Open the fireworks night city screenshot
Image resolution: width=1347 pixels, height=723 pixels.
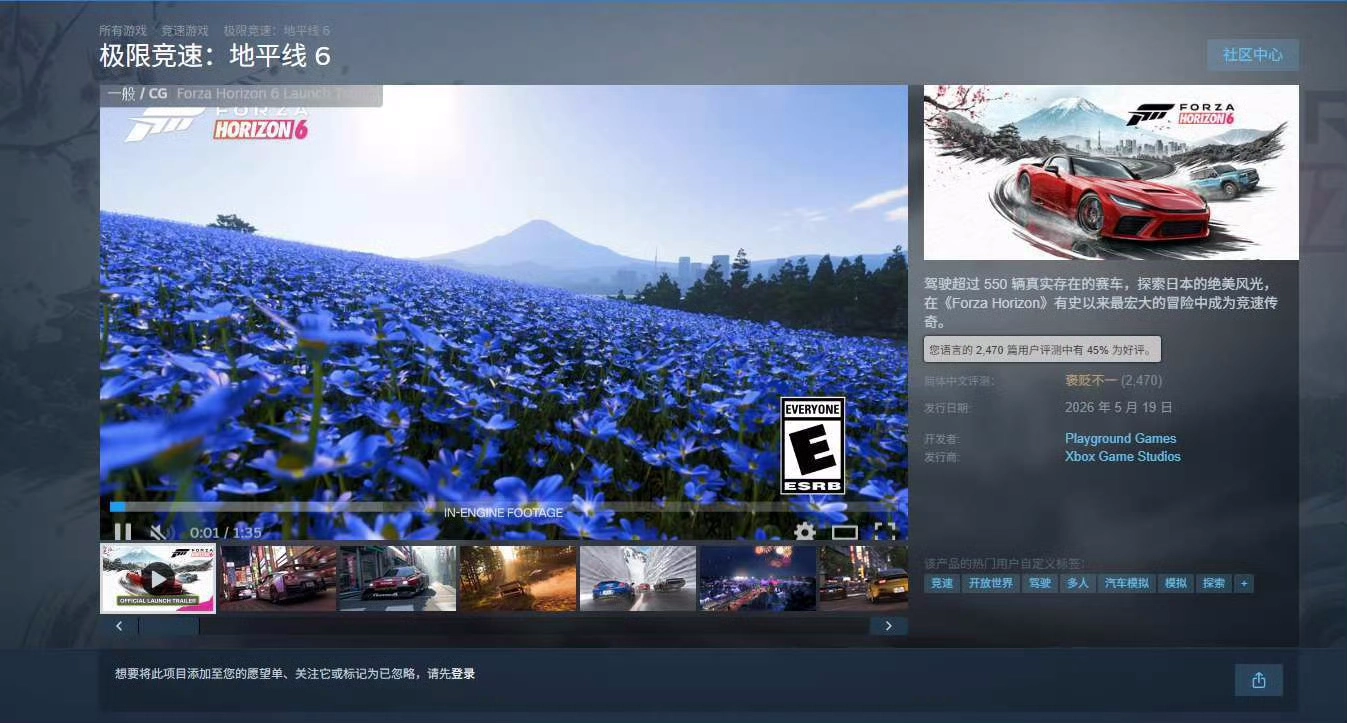pyautogui.click(x=758, y=578)
